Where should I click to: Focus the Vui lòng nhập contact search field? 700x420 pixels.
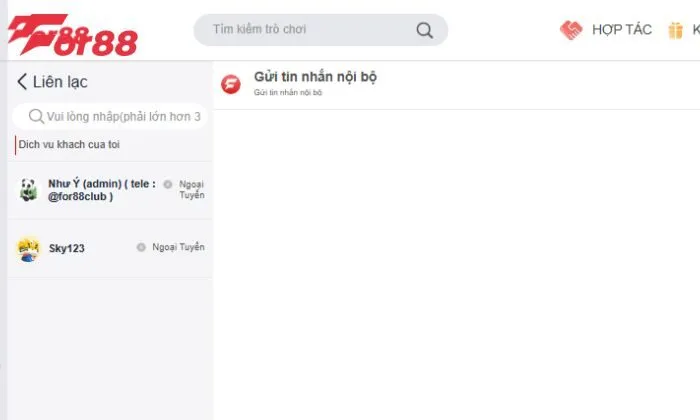[x=122, y=117]
